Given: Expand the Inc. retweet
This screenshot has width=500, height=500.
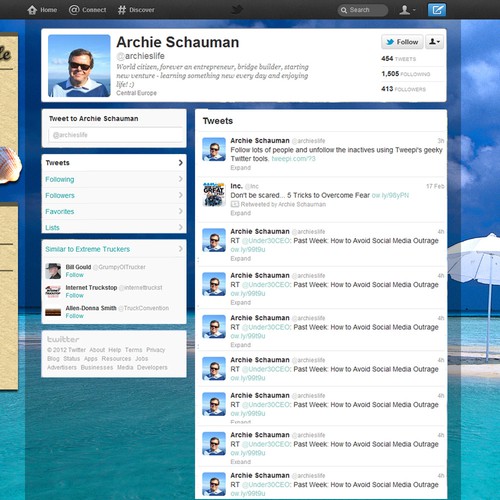Looking at the screenshot, I should pyautogui.click(x=240, y=213).
